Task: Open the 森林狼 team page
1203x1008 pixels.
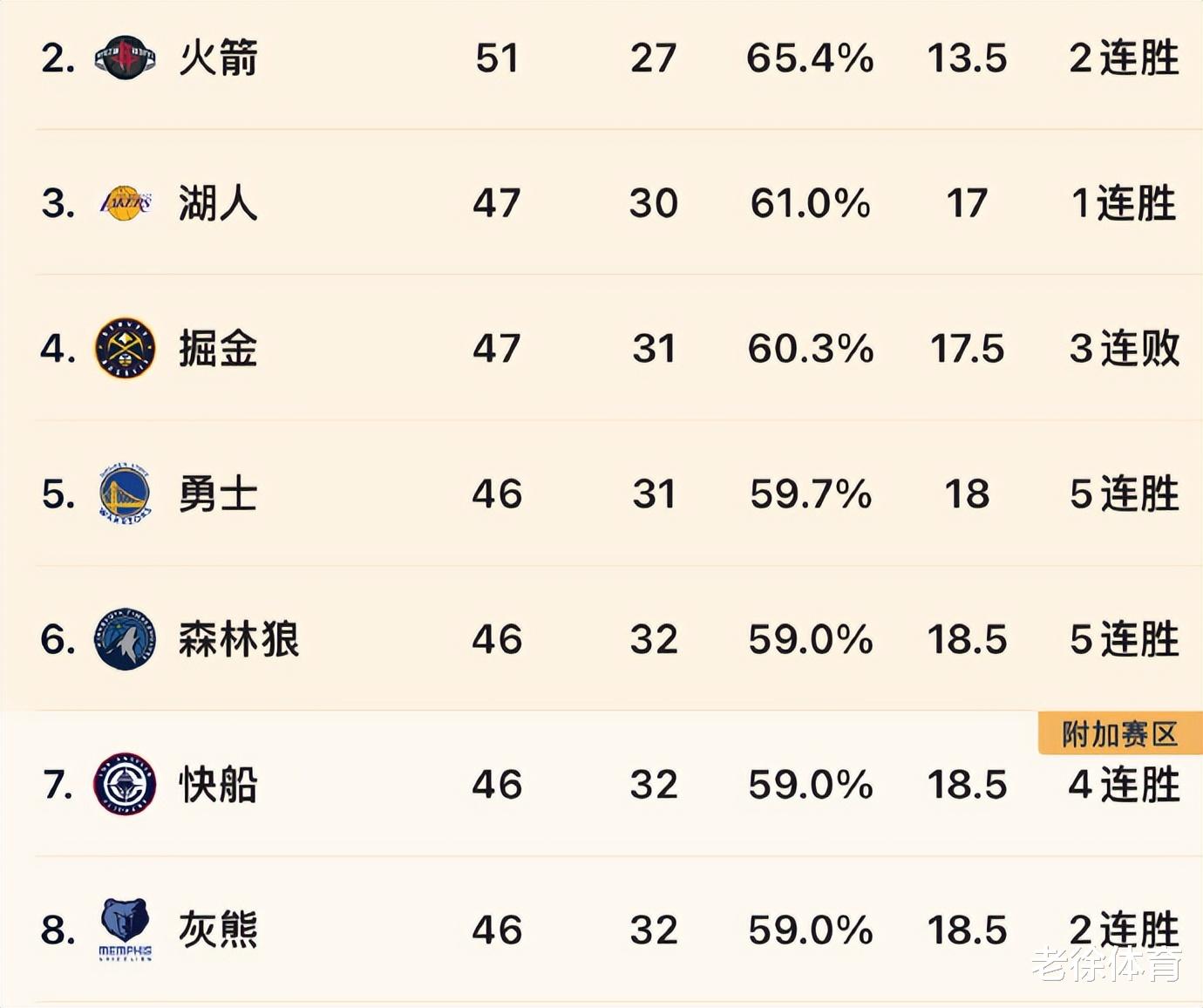Action: click(x=239, y=639)
